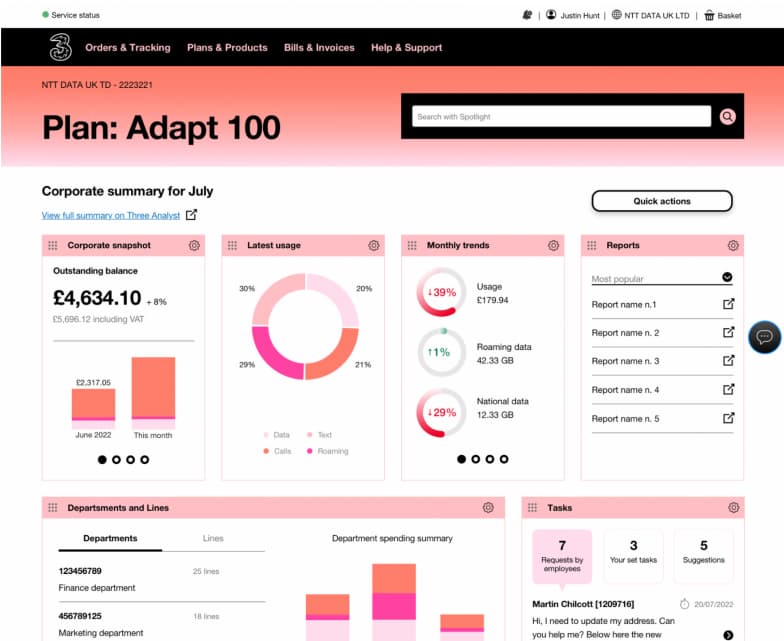Screen dimensions: 784x641
Task: Click drag handle grid icon on Departments and Lines
Action: pos(52,508)
